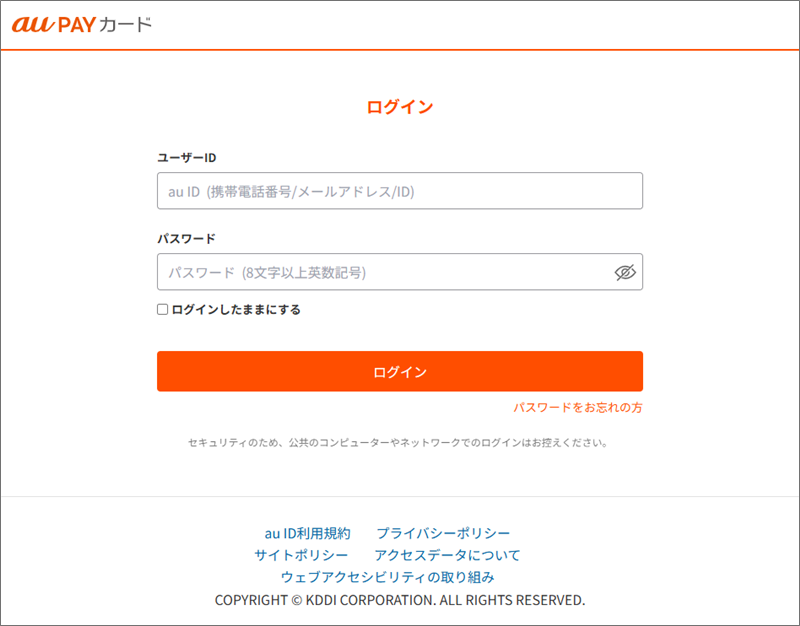Click the orange ログイン page heading

coord(400,107)
